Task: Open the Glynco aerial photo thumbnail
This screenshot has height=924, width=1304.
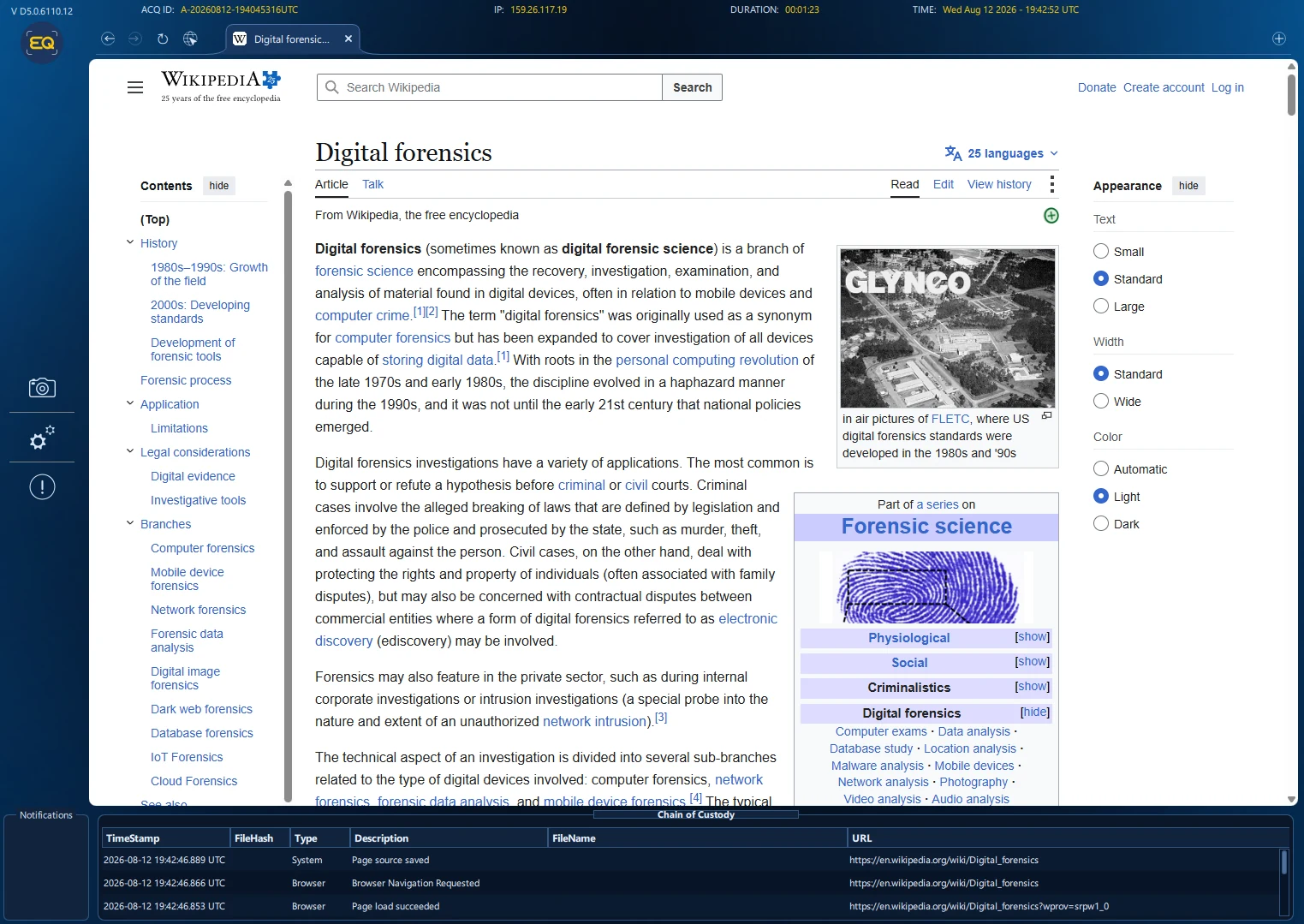Action: [x=947, y=328]
